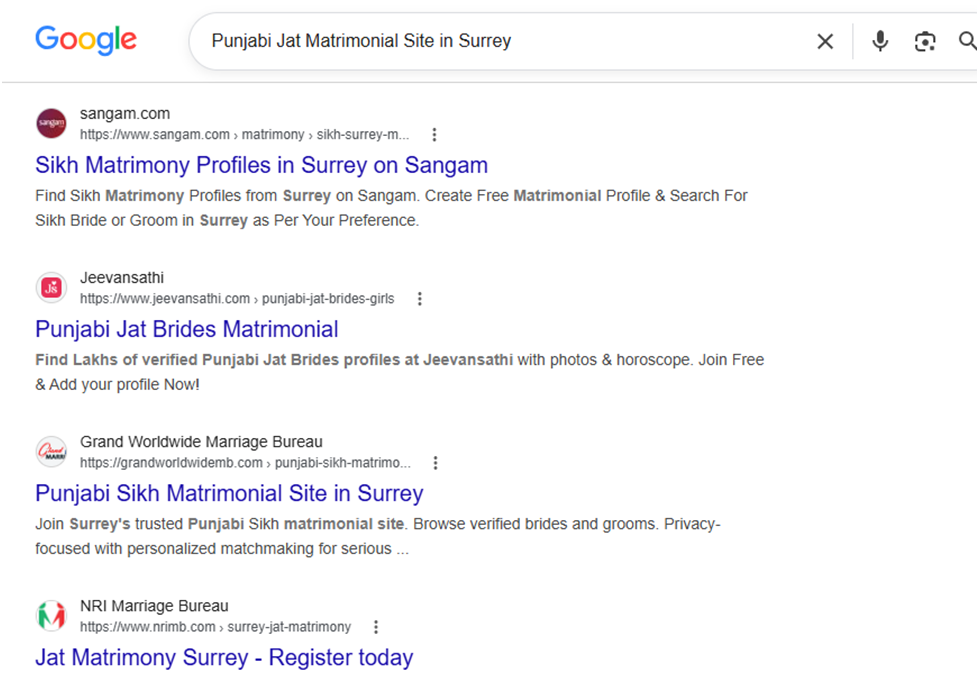Click the snippet starting Find Sikh Matrimony Profiles
This screenshot has width=979, height=674.
[x=391, y=208]
